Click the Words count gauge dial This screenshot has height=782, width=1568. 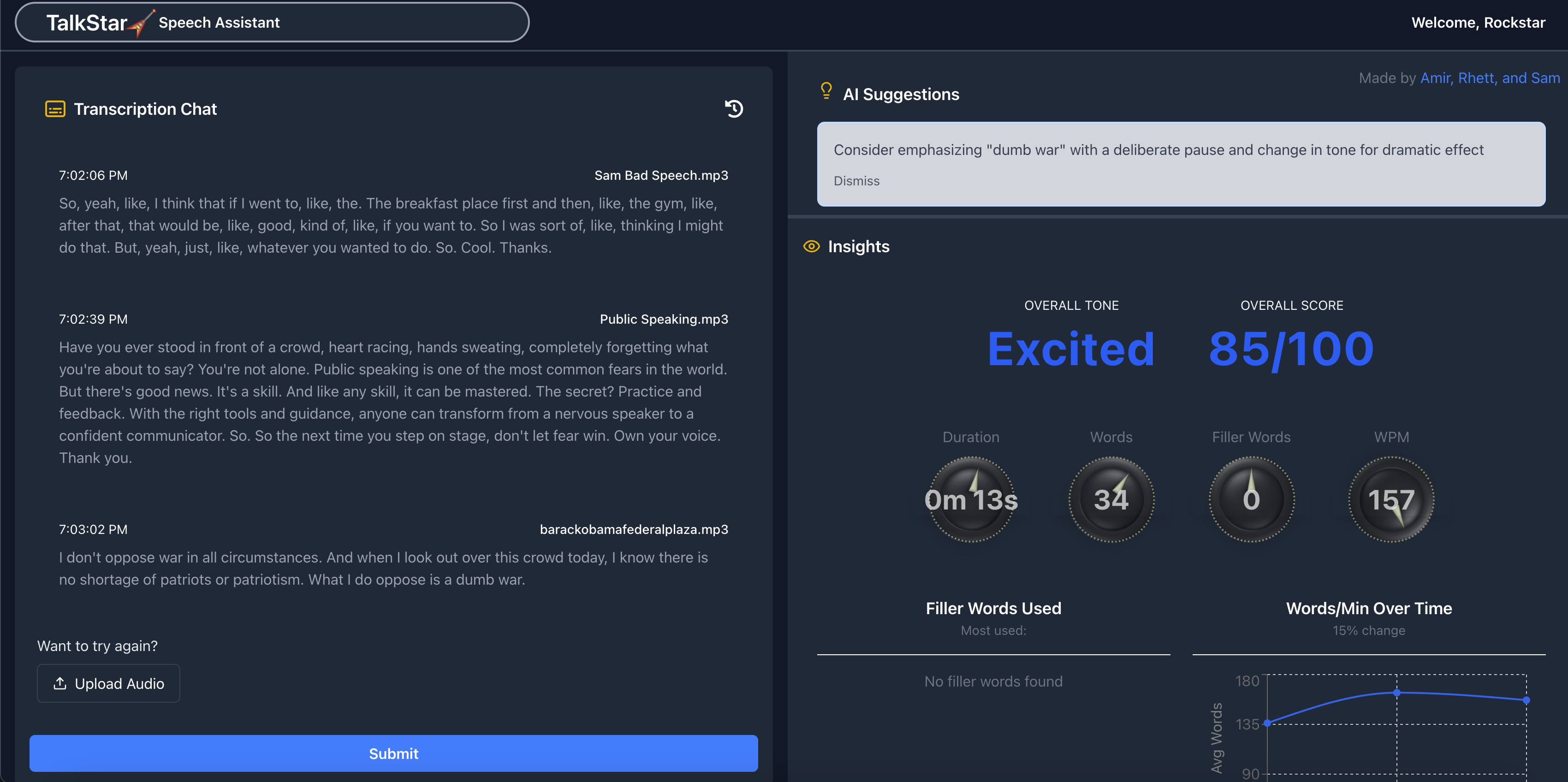[x=1111, y=500]
